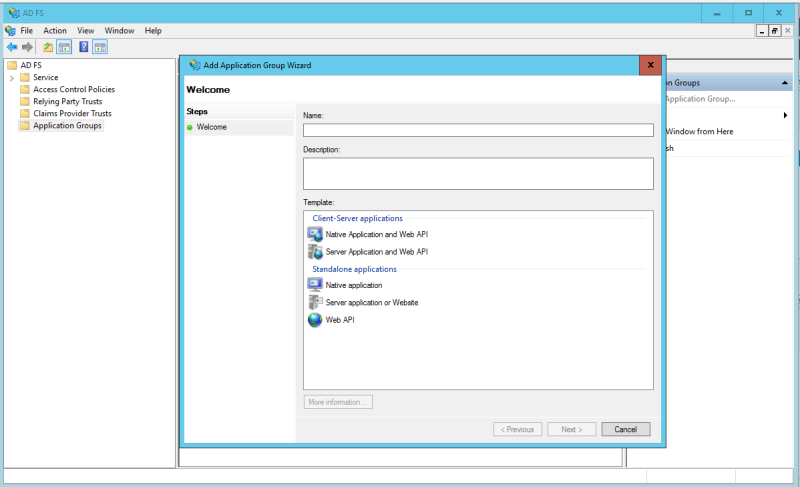Image resolution: width=800 pixels, height=487 pixels.
Task: Collapse the Groups section in Actions pane
Action: click(785, 83)
